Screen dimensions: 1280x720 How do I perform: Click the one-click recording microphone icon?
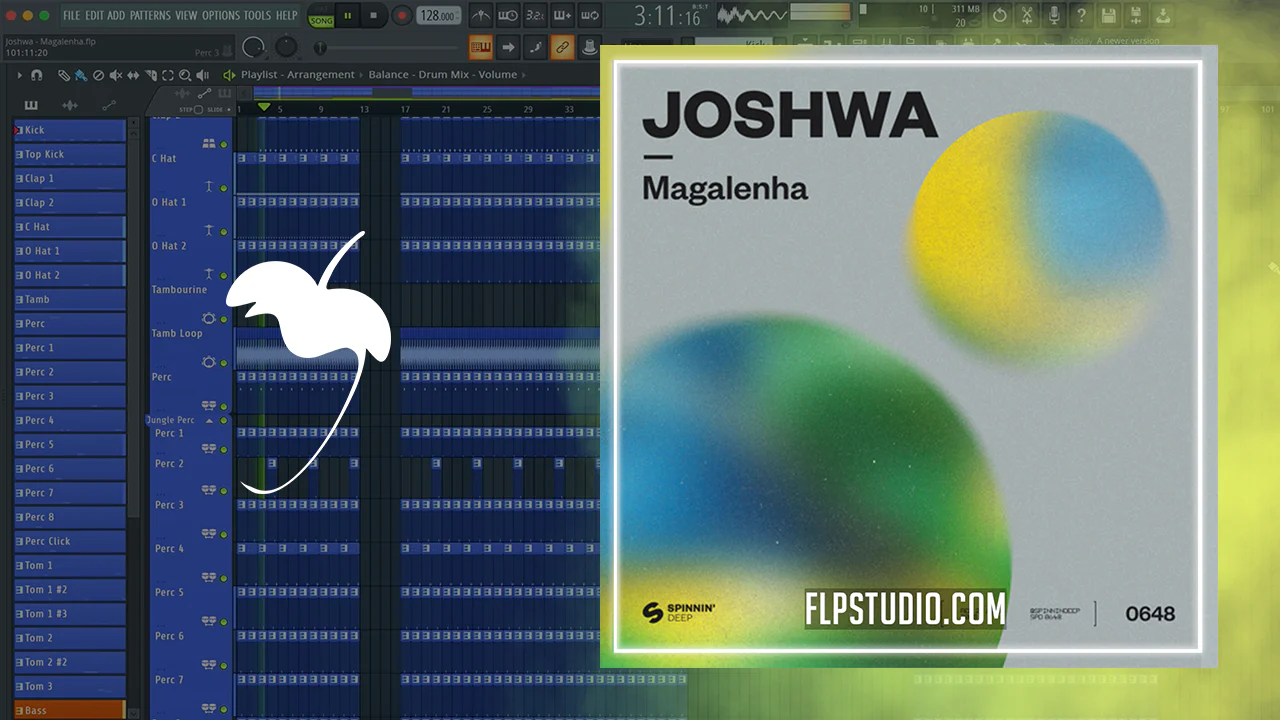[x=1054, y=16]
